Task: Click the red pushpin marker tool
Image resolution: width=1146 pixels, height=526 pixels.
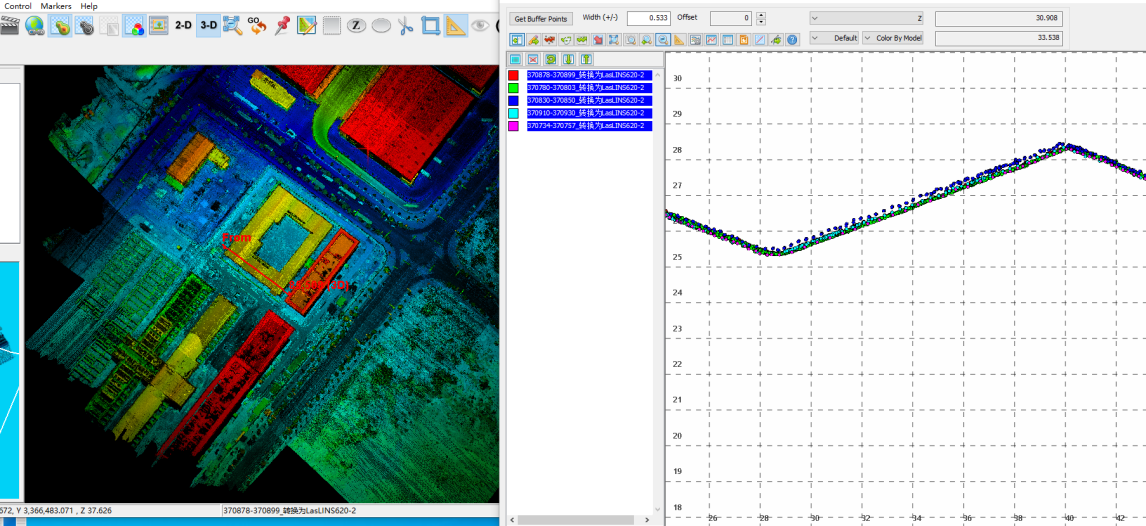Action: pos(282,25)
